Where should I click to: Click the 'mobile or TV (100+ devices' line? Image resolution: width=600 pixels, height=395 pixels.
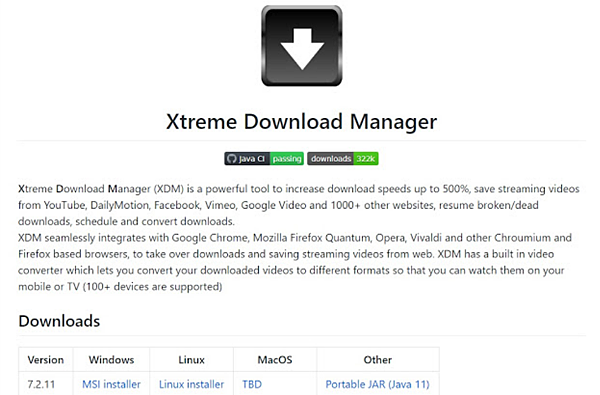click(x=120, y=286)
